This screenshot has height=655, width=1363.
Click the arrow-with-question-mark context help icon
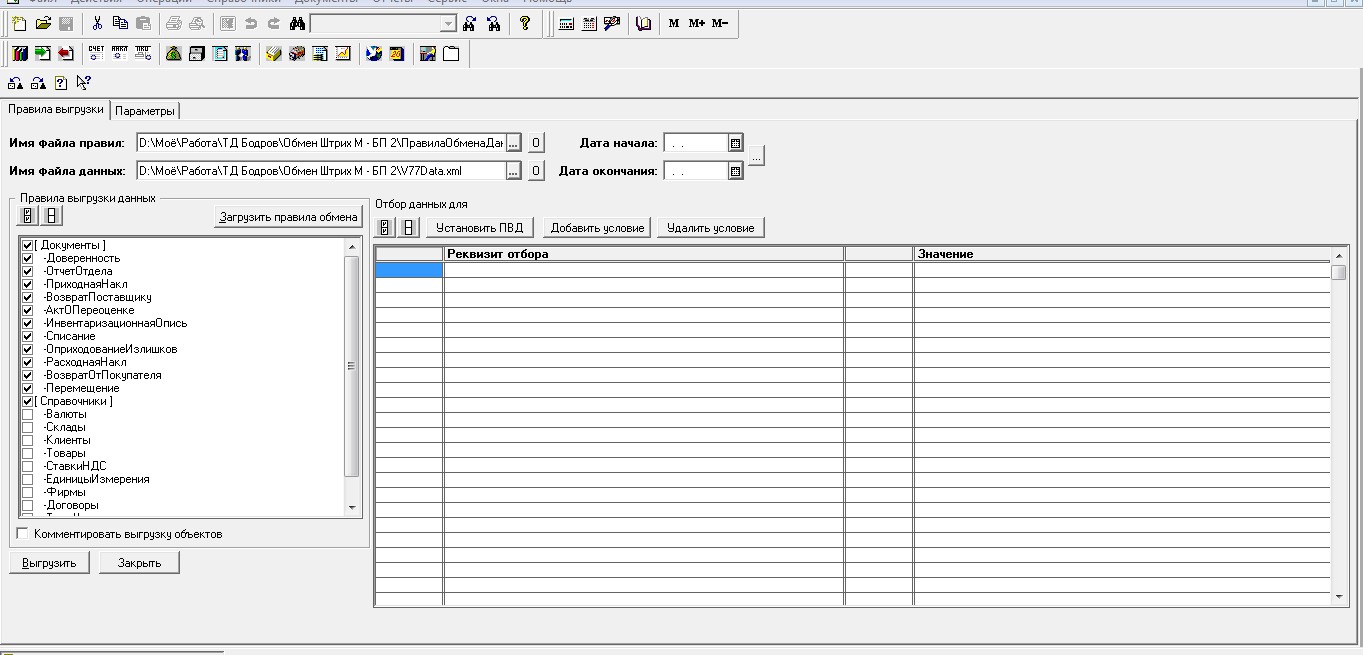point(84,83)
